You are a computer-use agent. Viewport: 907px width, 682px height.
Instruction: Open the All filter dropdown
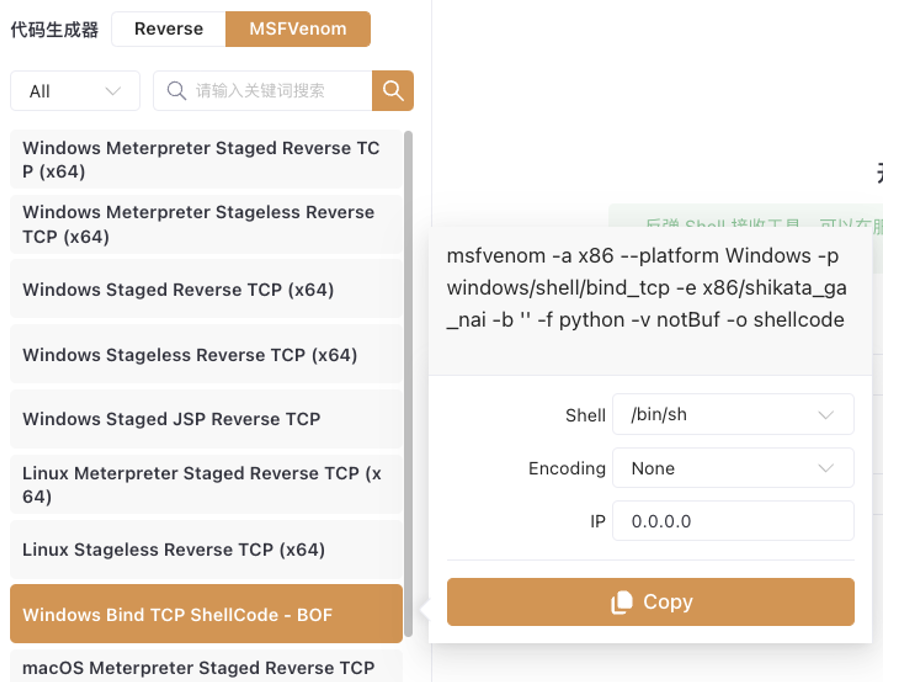(75, 91)
